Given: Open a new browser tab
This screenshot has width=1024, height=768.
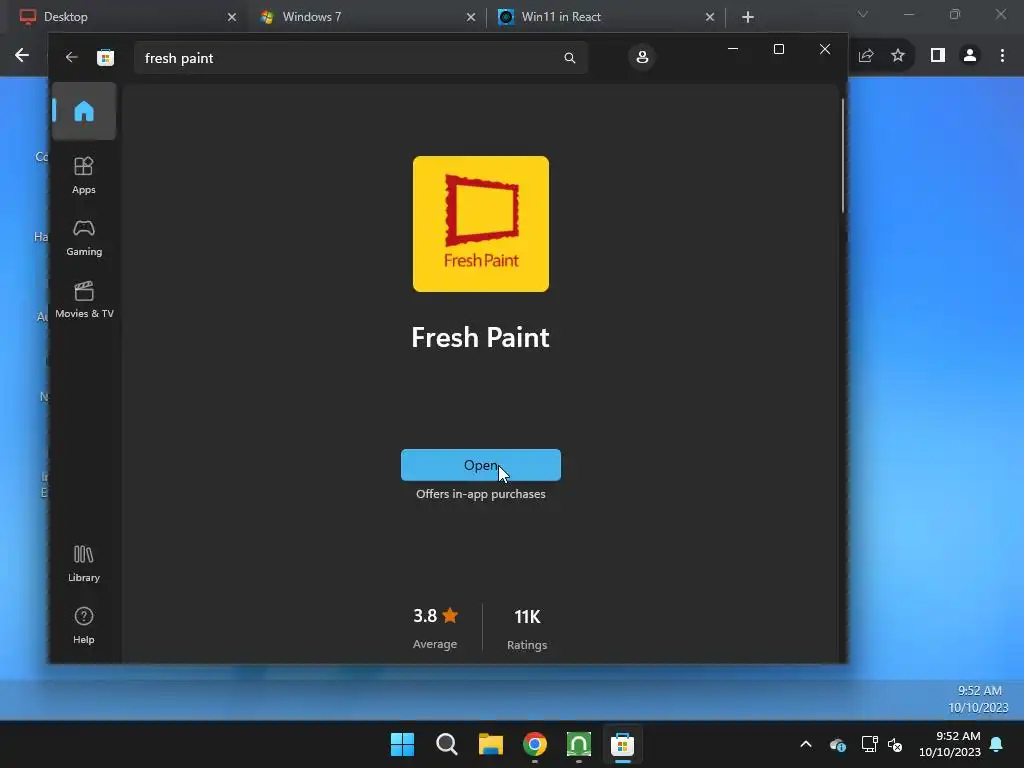Looking at the screenshot, I should [748, 17].
